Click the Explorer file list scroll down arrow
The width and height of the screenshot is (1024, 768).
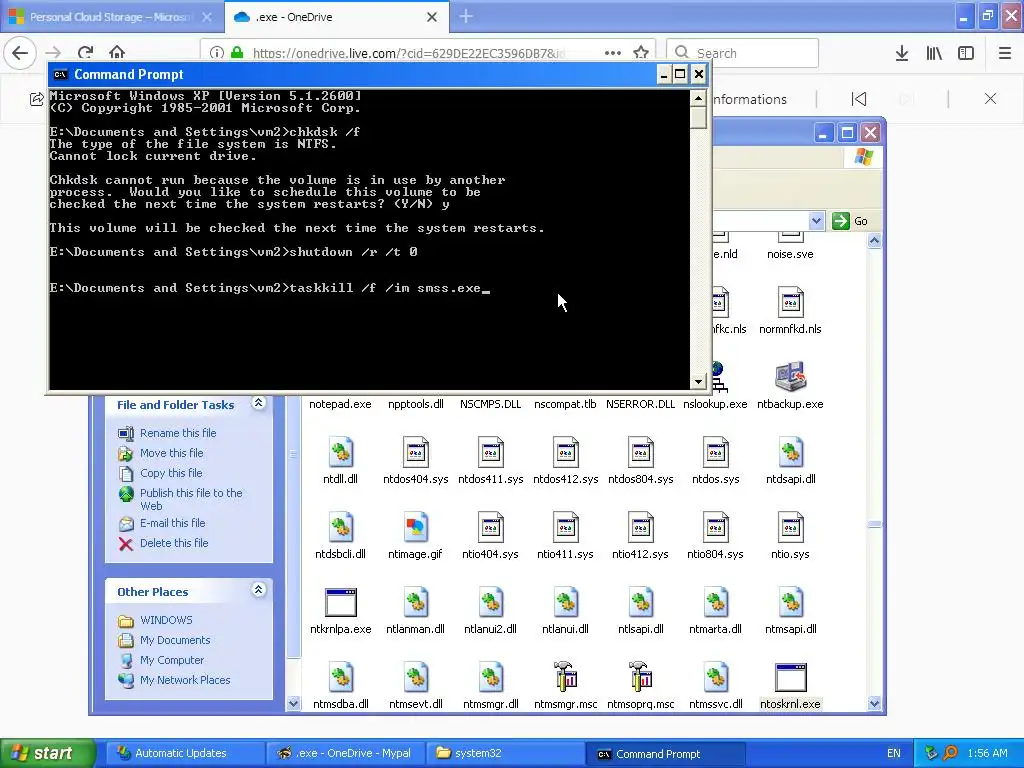tap(874, 703)
